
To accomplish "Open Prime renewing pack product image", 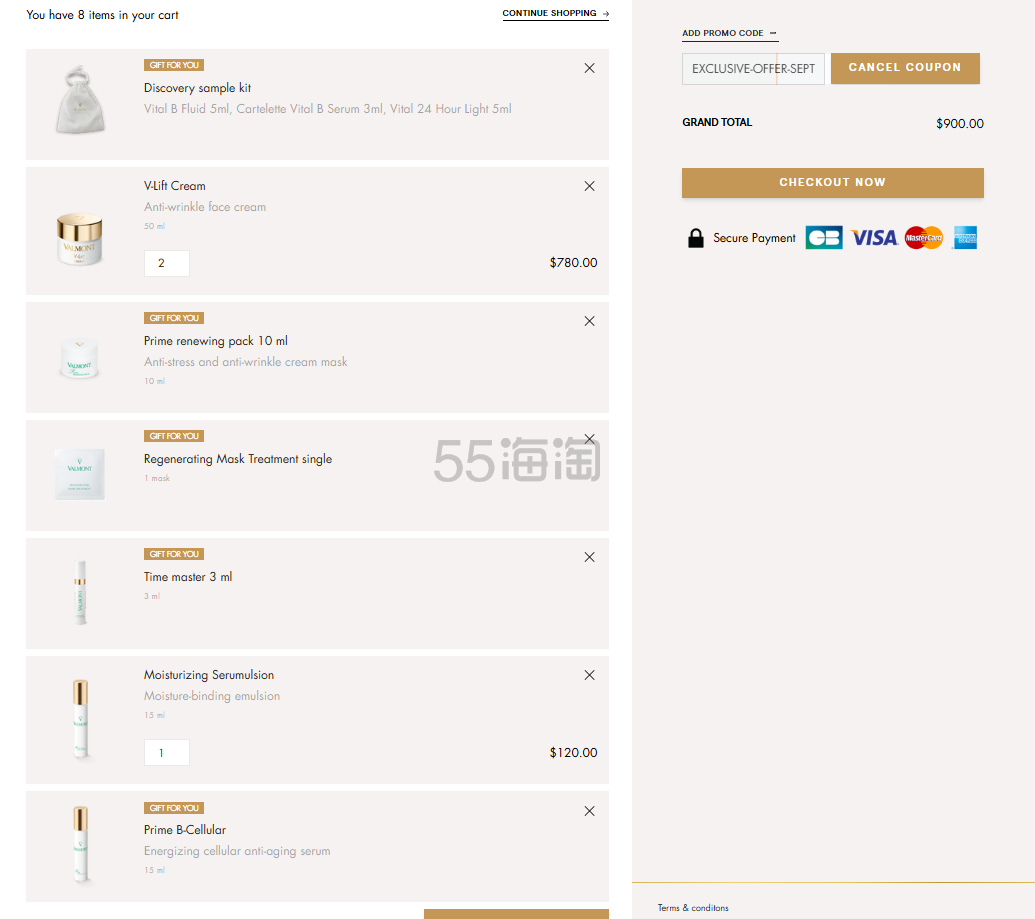I will [80, 358].
